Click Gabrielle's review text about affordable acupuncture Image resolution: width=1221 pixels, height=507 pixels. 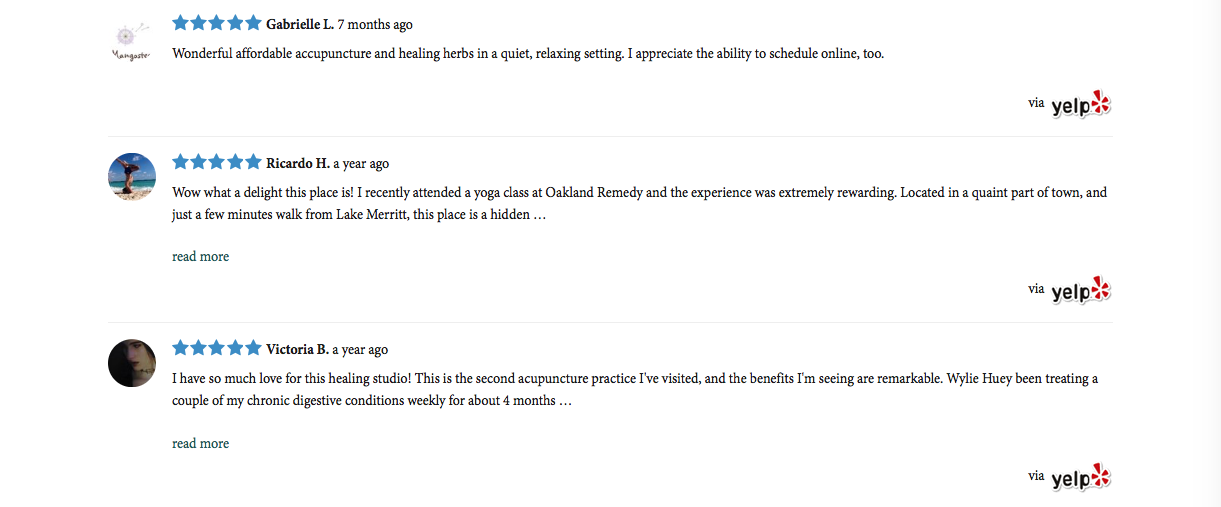click(x=528, y=54)
